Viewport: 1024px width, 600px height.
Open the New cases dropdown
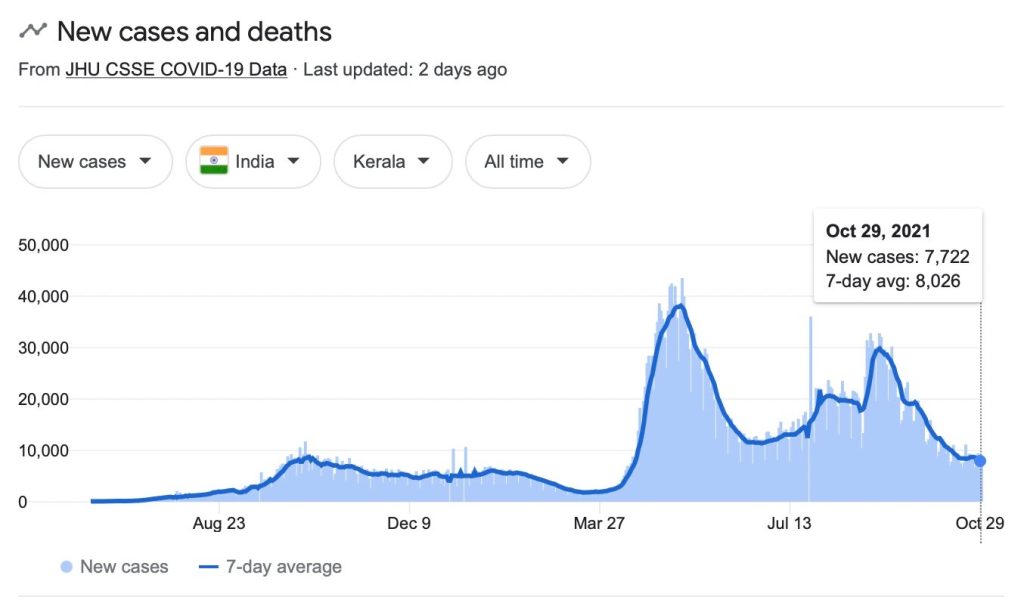click(95, 161)
